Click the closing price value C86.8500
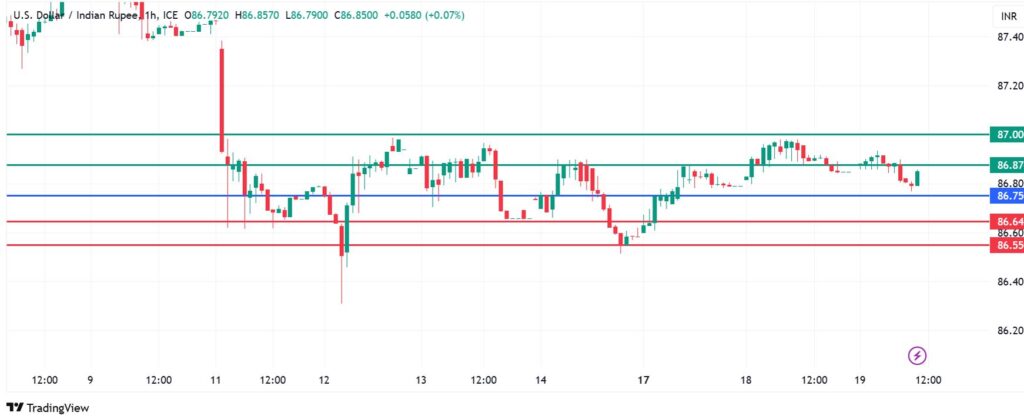 pos(357,17)
